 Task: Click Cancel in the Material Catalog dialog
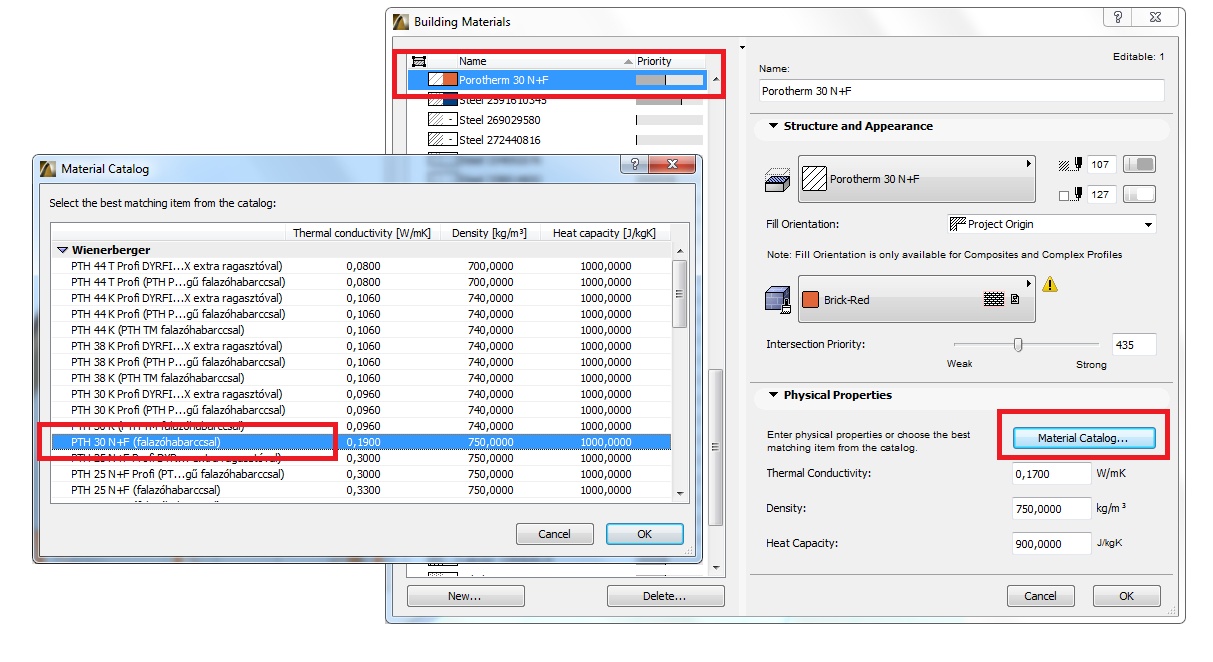[555, 534]
